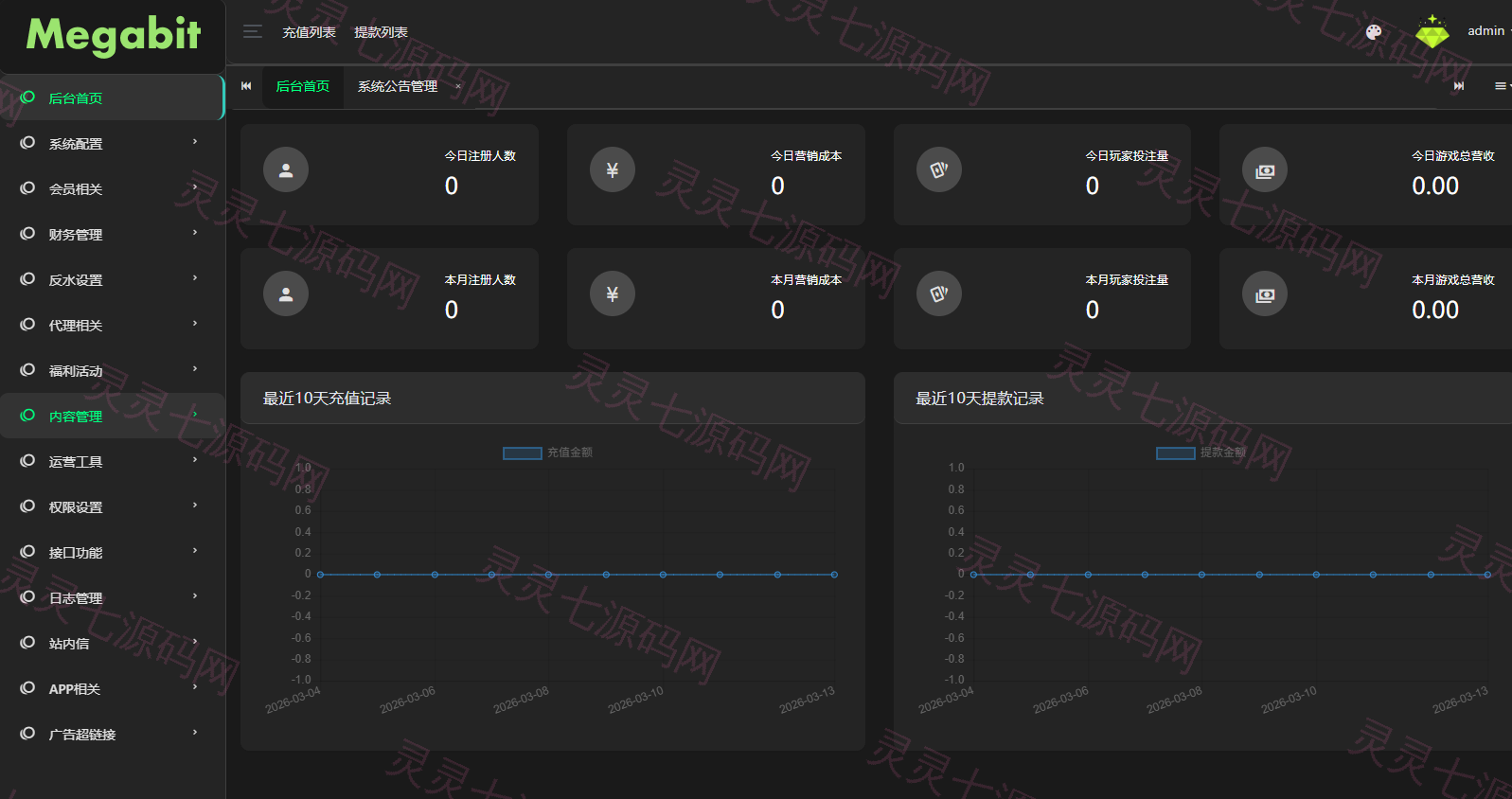Image resolution: width=1512 pixels, height=799 pixels.
Task: Click the yen icon in the 本月营销成本 card
Action: [x=613, y=294]
